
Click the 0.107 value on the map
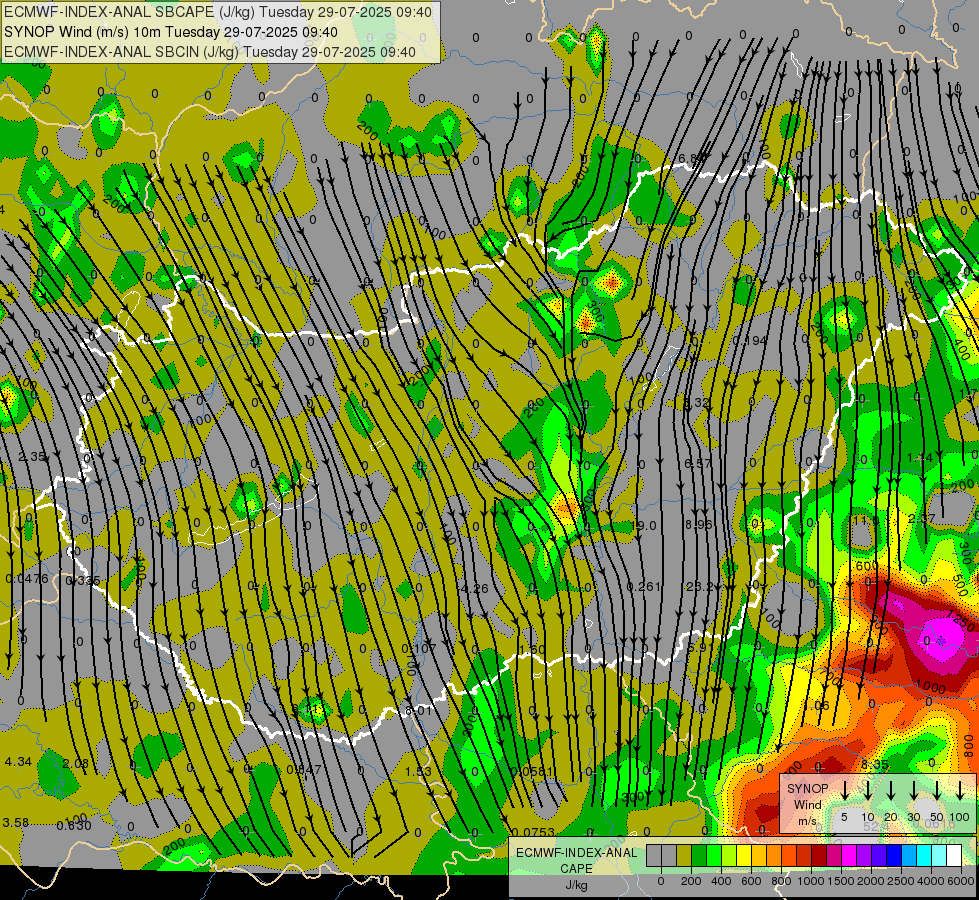pos(419,648)
